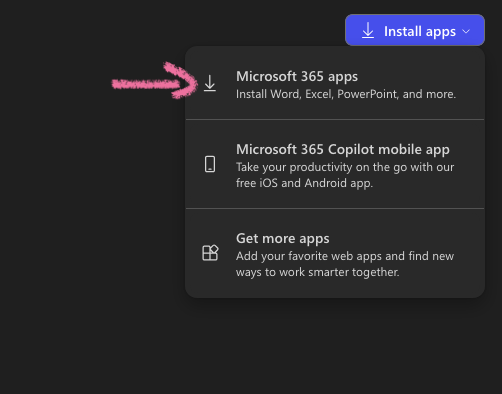
Task: Click the app grid icon beside Get more apps
Action: point(210,253)
